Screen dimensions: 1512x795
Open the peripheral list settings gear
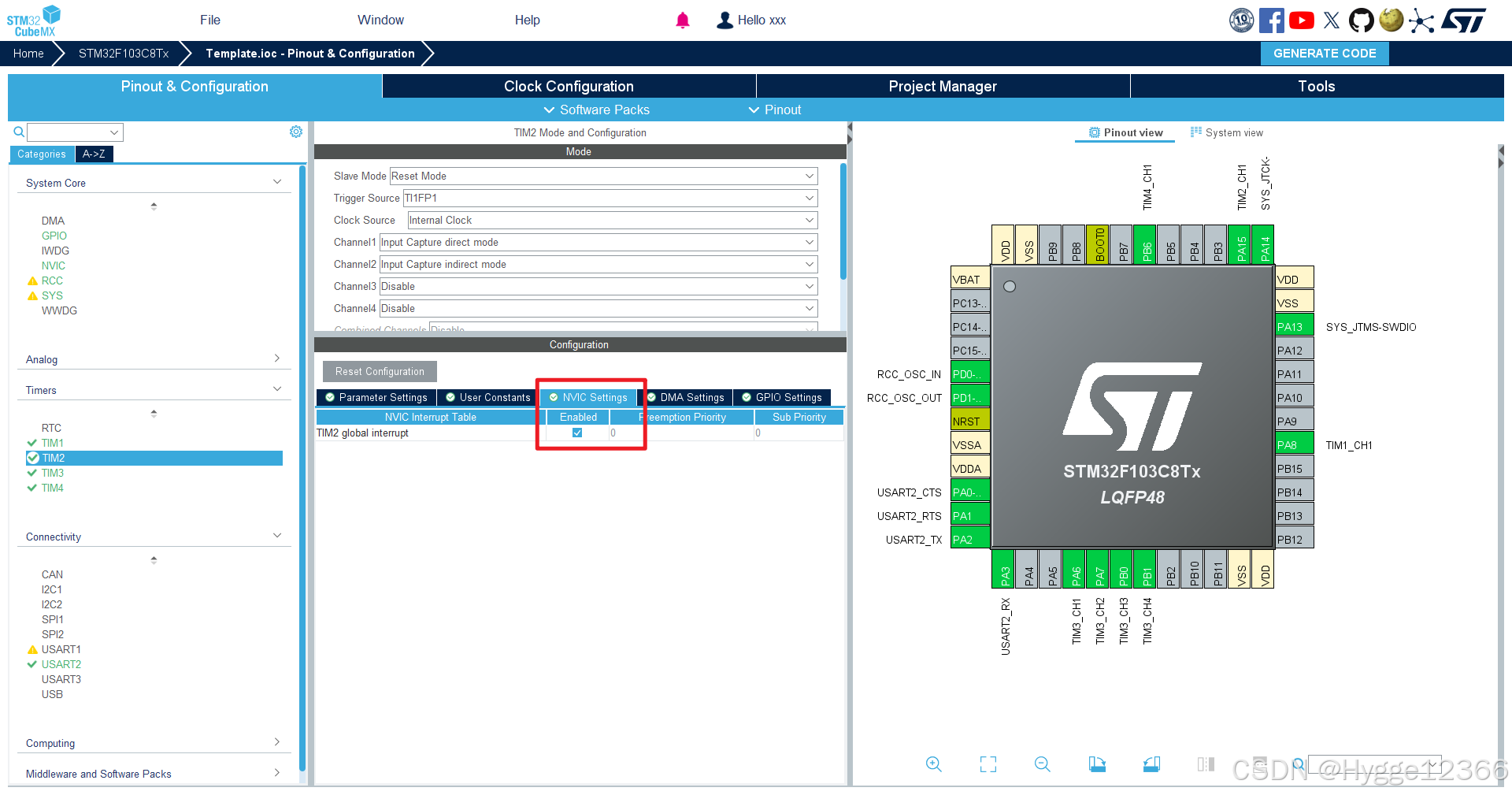tap(296, 132)
